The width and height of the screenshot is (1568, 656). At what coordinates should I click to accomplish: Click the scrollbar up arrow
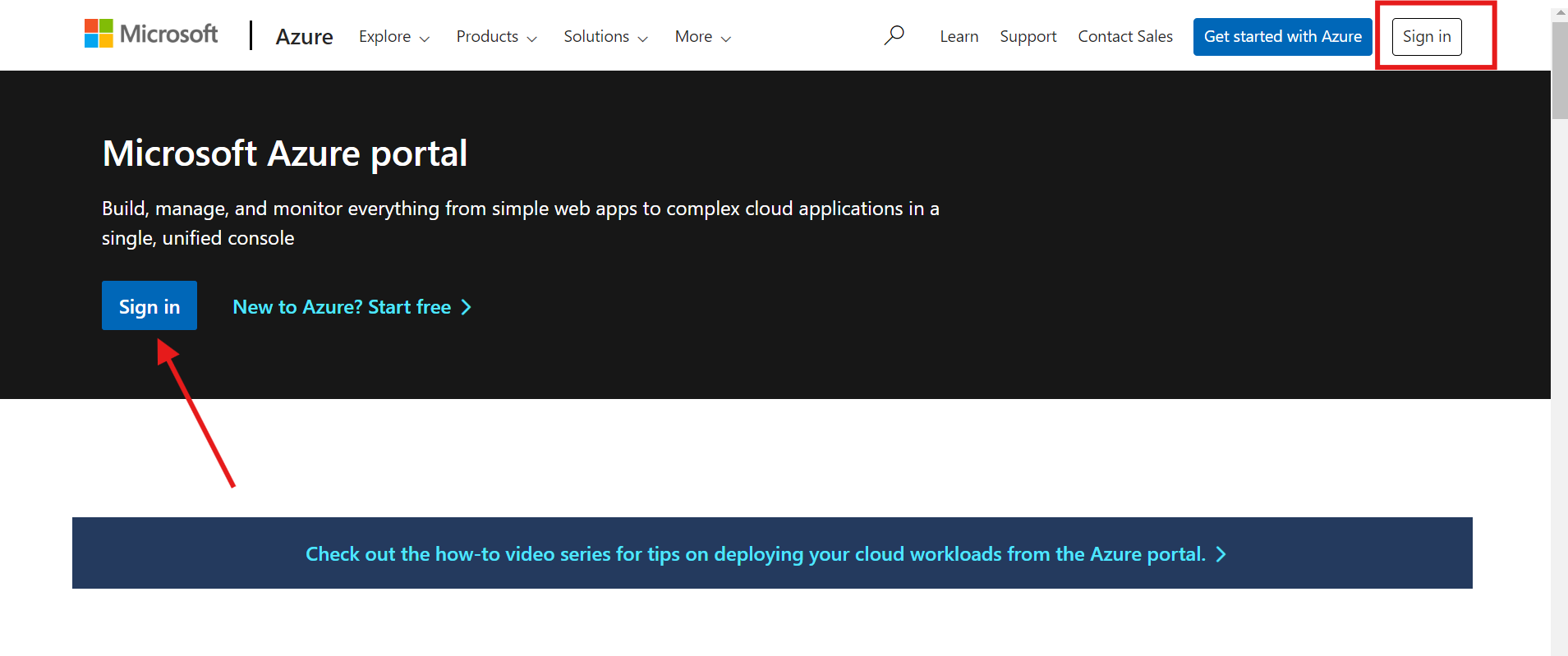(x=1559, y=13)
